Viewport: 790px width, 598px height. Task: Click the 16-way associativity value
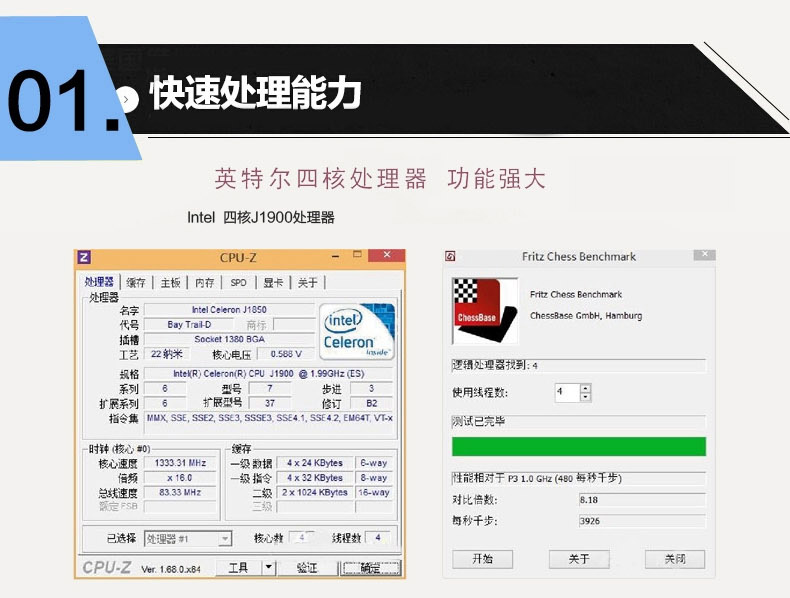(374, 492)
